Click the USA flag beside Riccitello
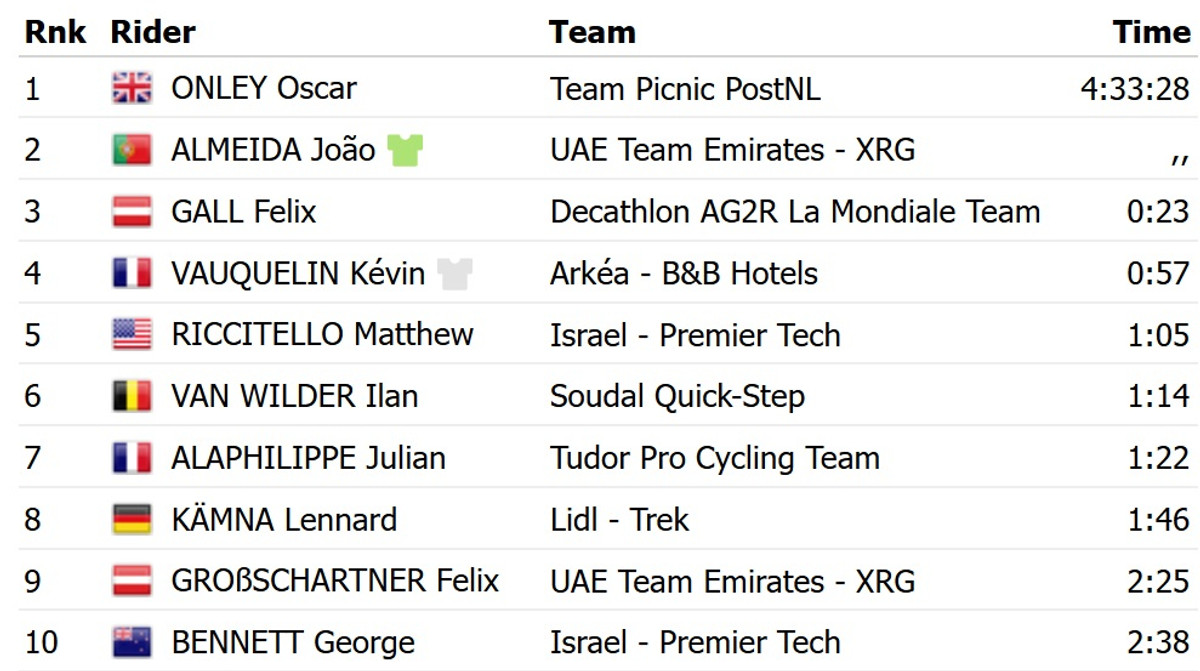The image size is (1200, 671). pyautogui.click(x=131, y=335)
